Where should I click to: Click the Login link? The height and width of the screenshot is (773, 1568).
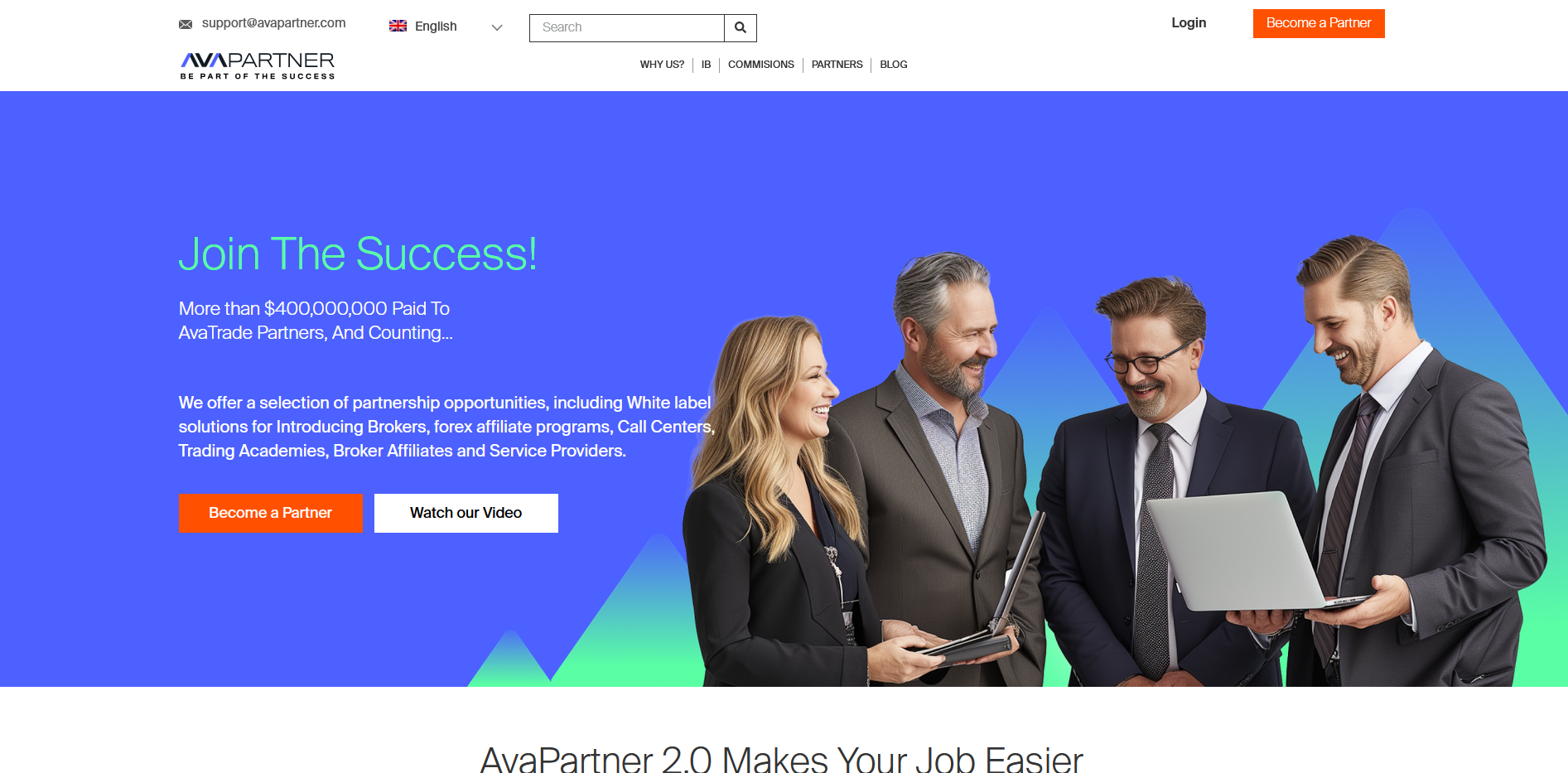point(1189,23)
